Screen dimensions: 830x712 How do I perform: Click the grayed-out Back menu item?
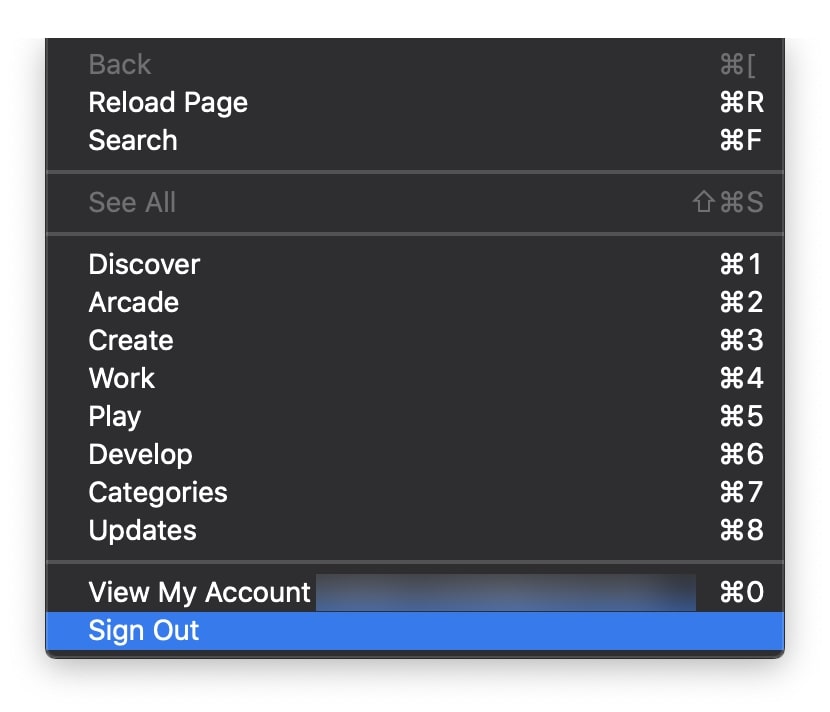[120, 65]
